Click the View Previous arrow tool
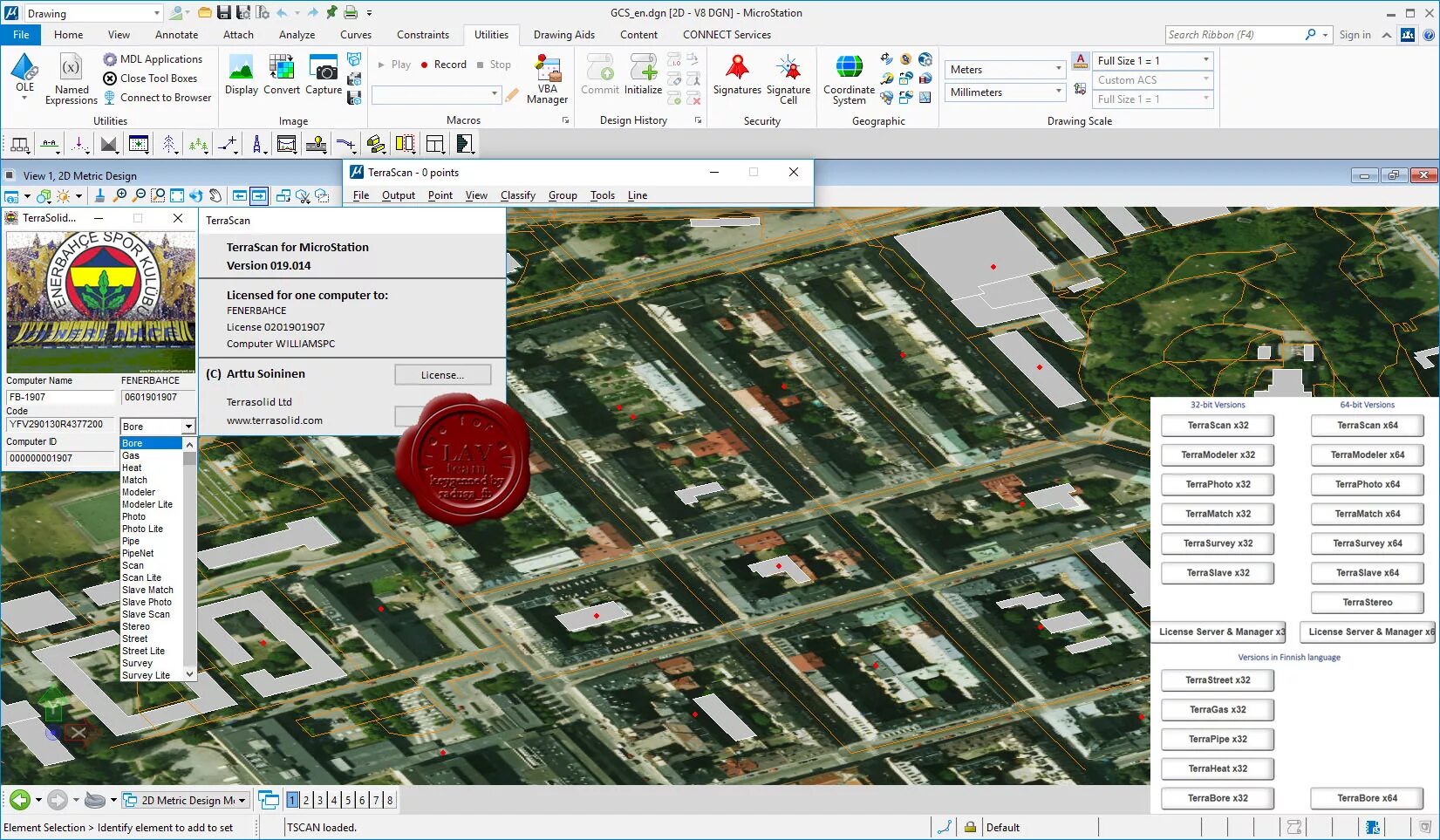This screenshot has width=1440, height=840. [240, 196]
